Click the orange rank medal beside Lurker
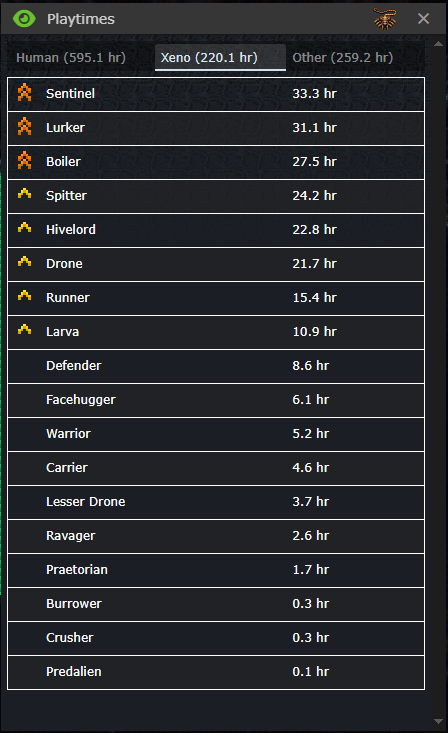 point(25,127)
